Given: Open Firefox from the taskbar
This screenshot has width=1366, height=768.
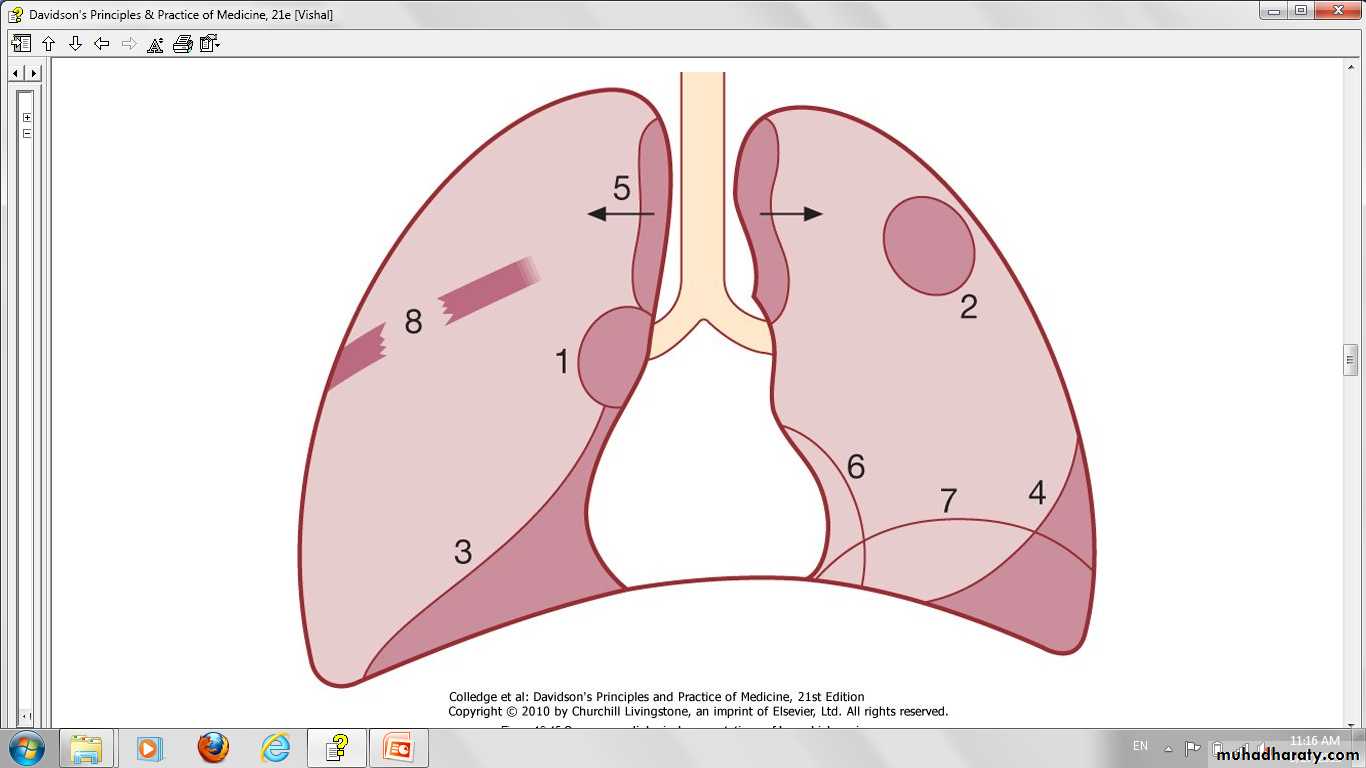Looking at the screenshot, I should 212,747.
